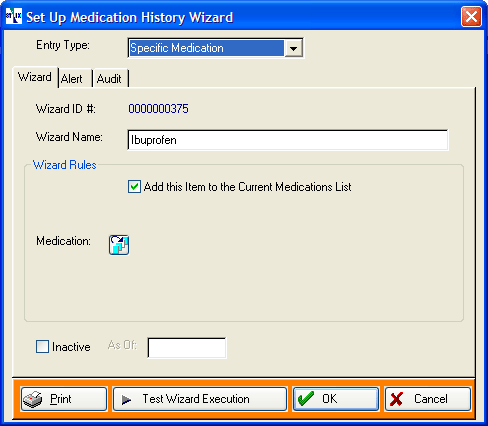Click the red X icon on Cancel

point(396,399)
